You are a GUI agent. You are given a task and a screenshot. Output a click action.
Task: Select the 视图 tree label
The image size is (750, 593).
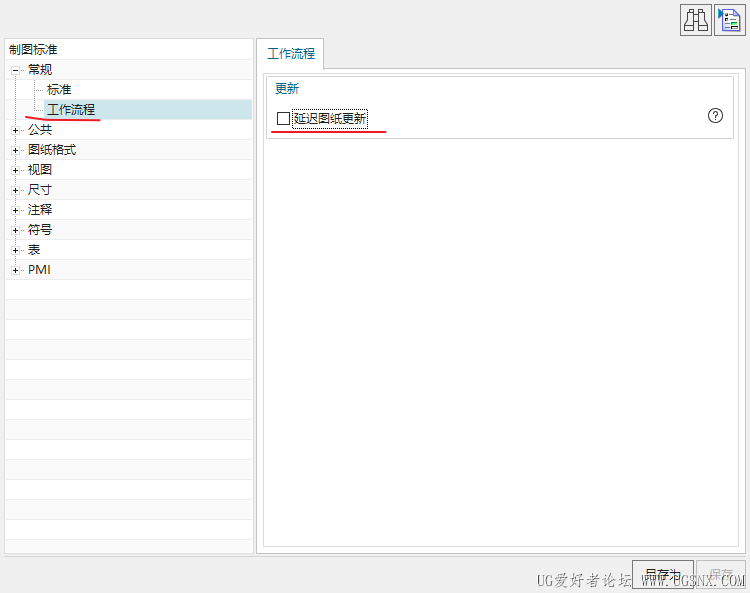40,170
